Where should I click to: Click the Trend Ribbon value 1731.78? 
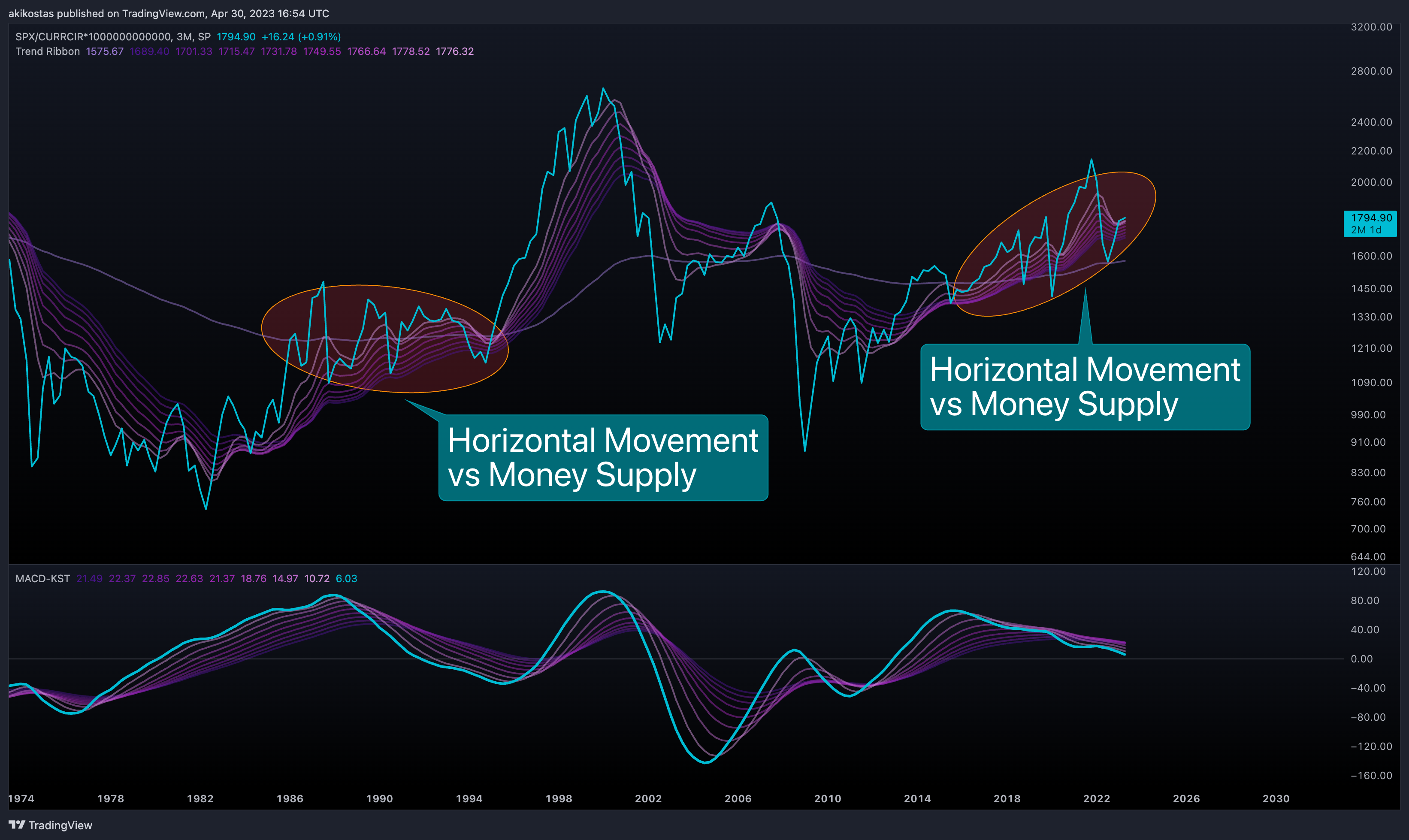tap(278, 51)
